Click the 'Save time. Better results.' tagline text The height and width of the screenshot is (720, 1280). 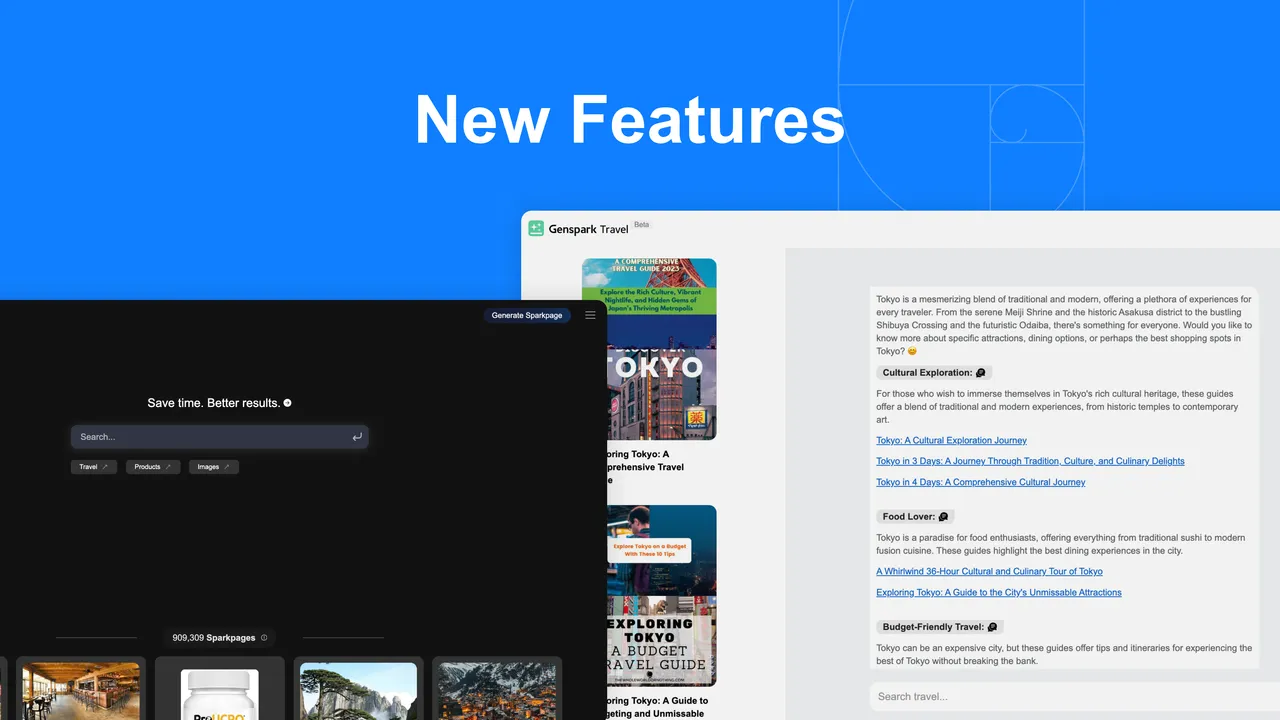coord(213,403)
